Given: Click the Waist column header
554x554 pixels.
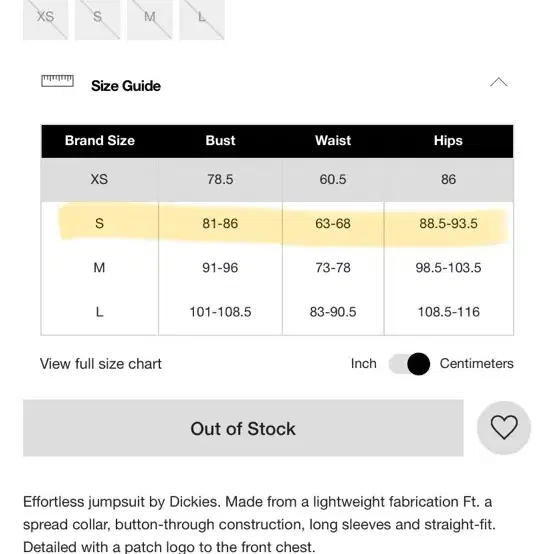Looking at the screenshot, I should tap(333, 141).
